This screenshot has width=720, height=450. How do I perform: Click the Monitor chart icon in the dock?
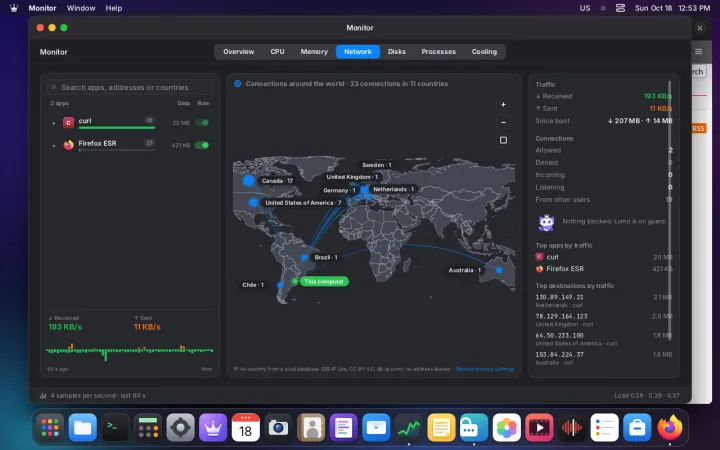pos(409,428)
